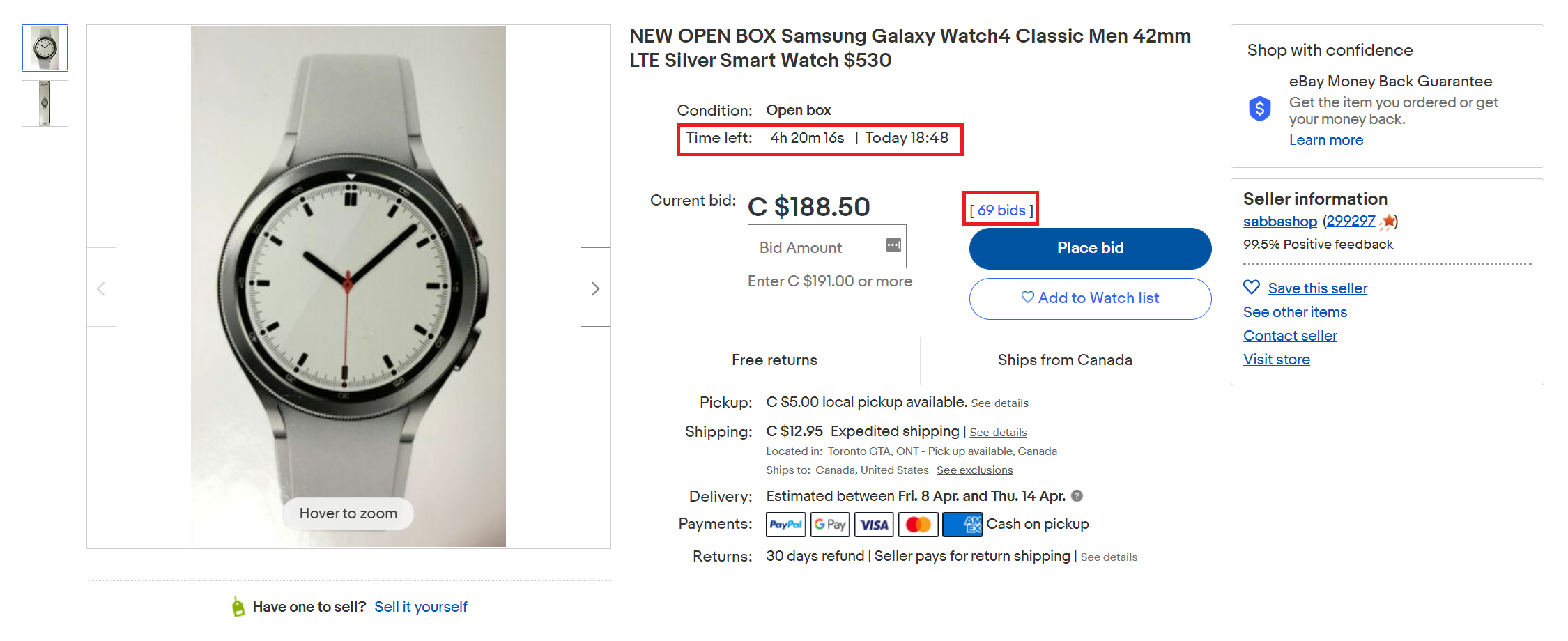Screen dimensions: 1568x641
Task: Click the keypad icon in Bid Amount field
Action: click(893, 245)
